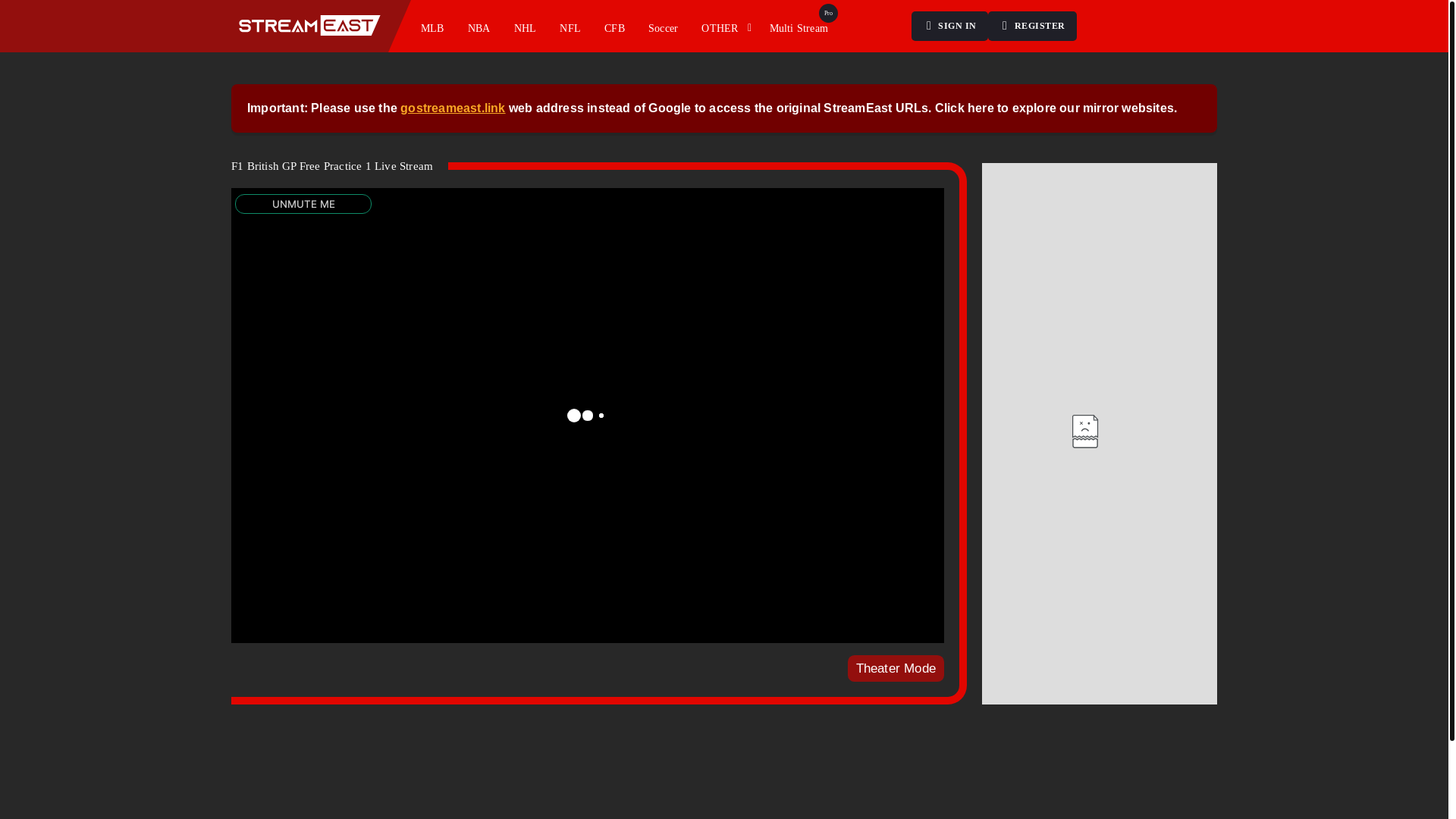This screenshot has height=819, width=1456.
Task: Click the Pro badge icon
Action: point(828,13)
